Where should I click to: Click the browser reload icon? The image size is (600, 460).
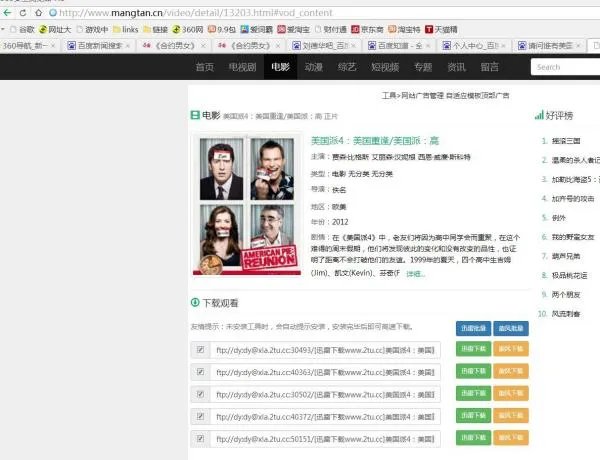(x=23, y=13)
